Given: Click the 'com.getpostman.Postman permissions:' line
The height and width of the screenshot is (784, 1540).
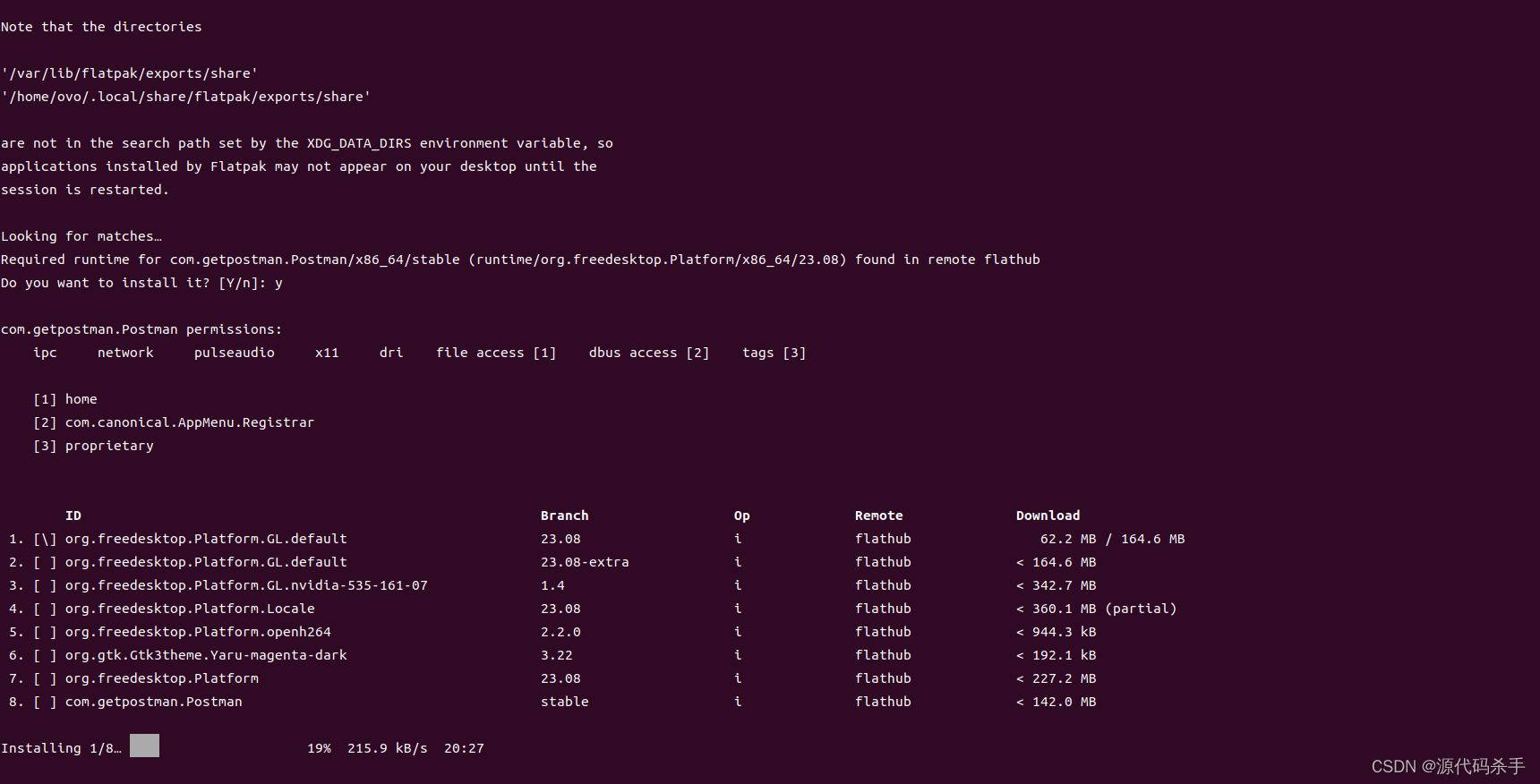Looking at the screenshot, I should (x=141, y=329).
